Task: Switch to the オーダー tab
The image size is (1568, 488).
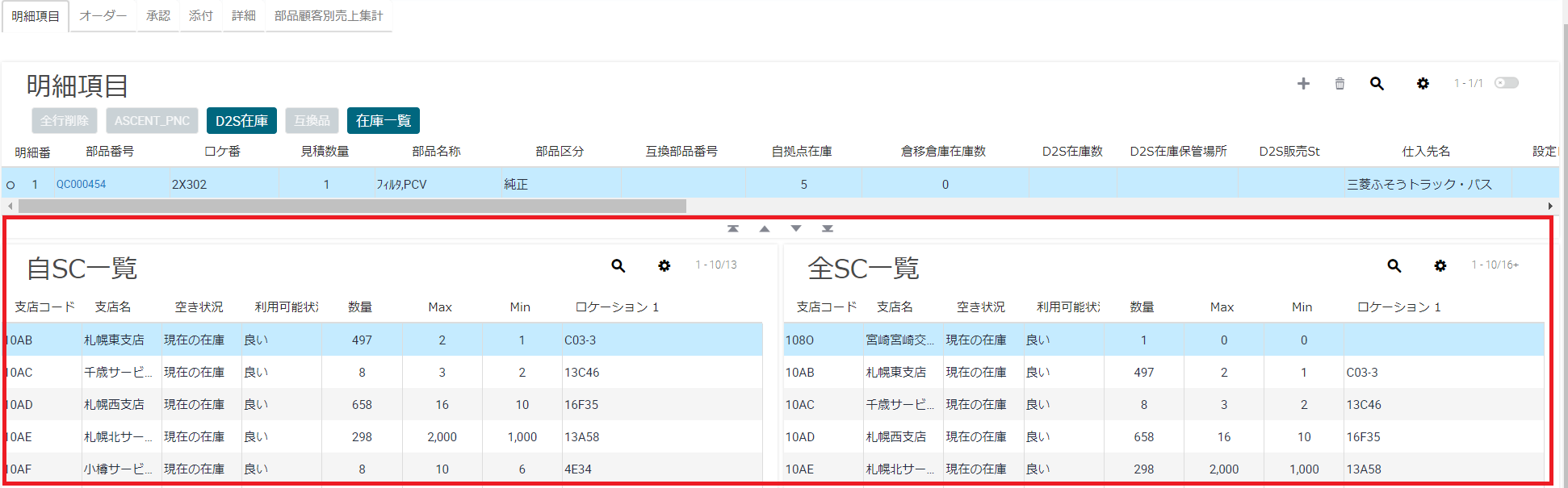Action: tap(103, 16)
